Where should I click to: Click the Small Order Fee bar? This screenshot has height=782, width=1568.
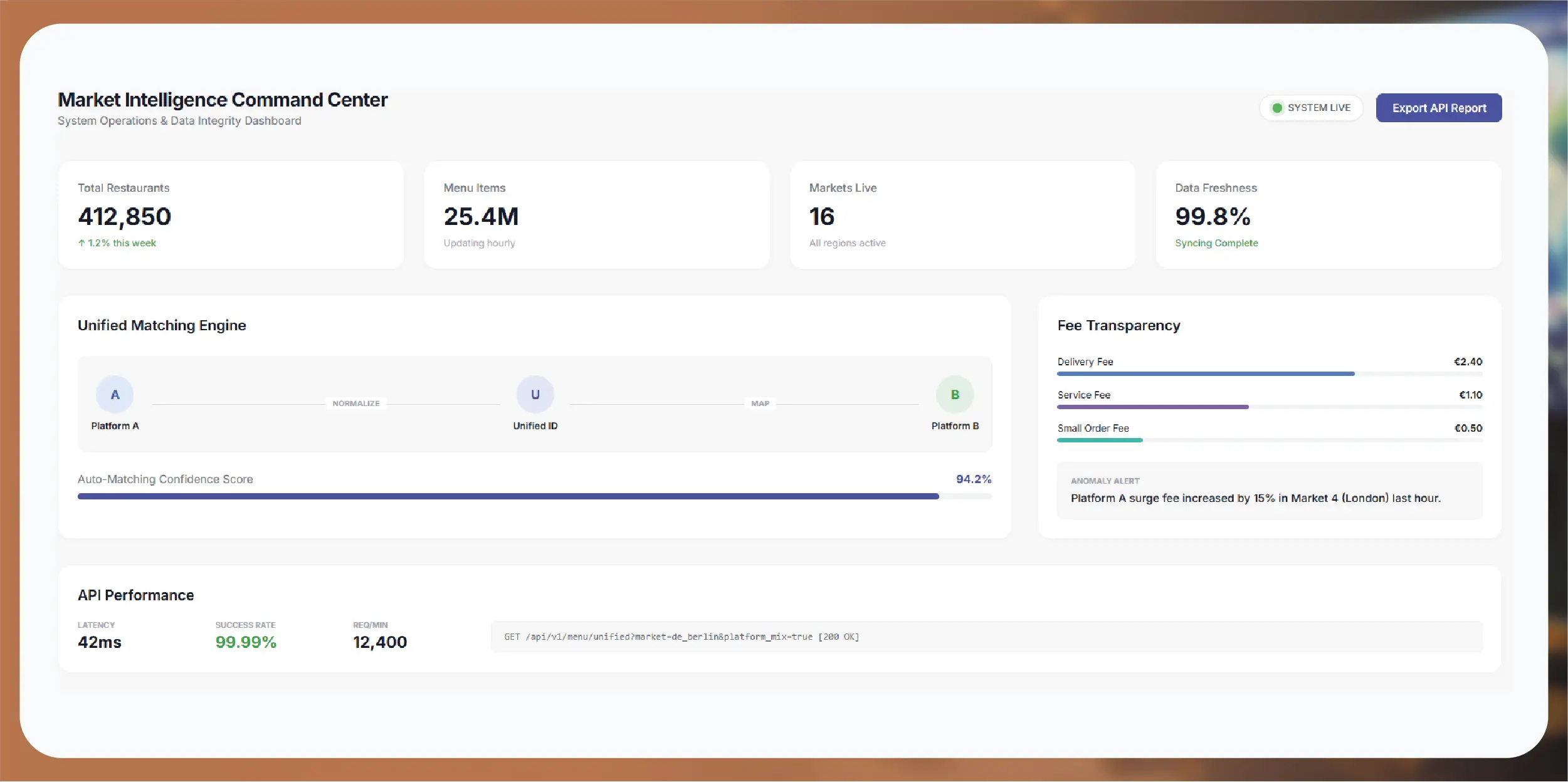tap(1270, 441)
